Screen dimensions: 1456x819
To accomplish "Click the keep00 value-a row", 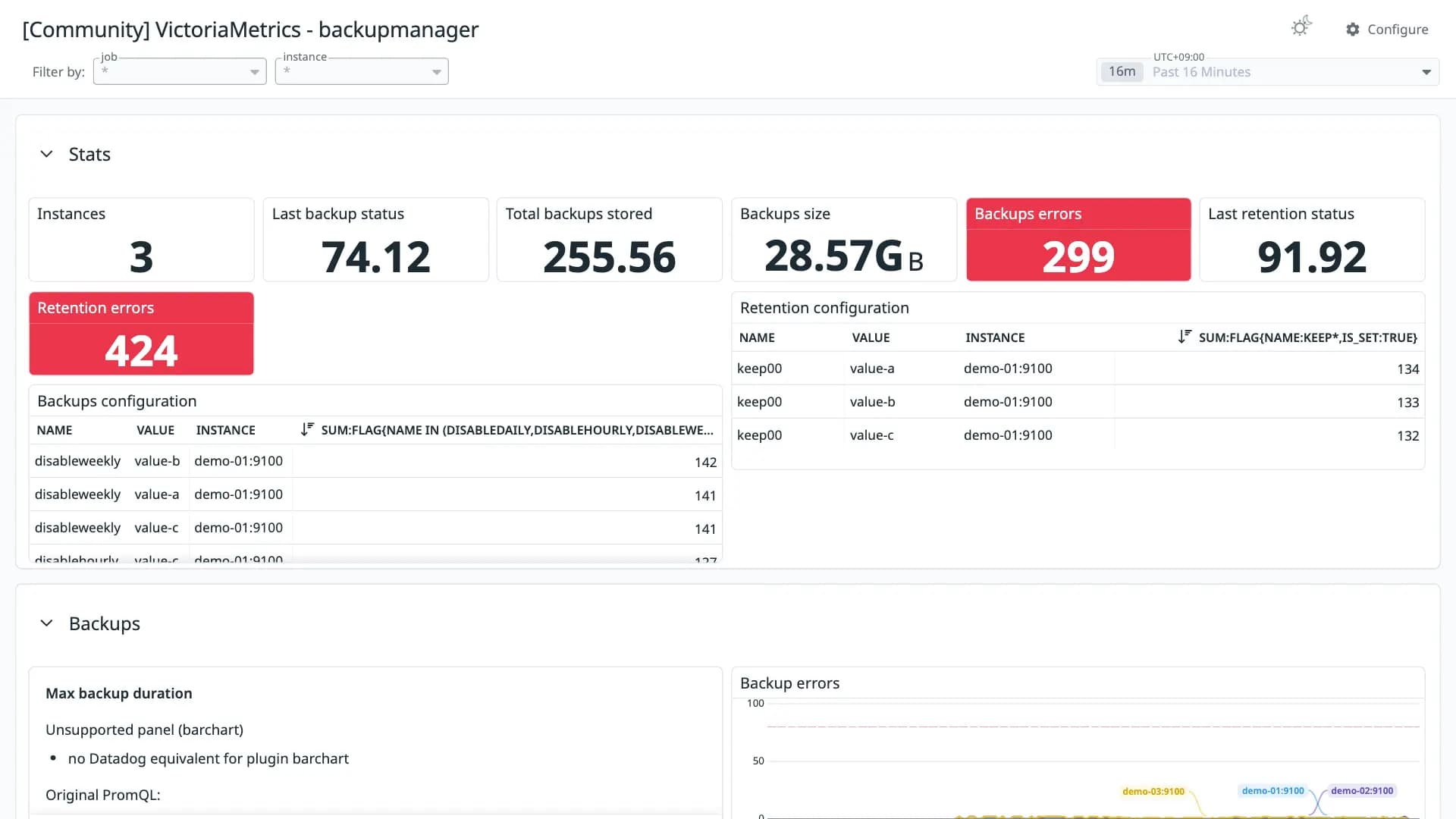I will coord(1078,369).
